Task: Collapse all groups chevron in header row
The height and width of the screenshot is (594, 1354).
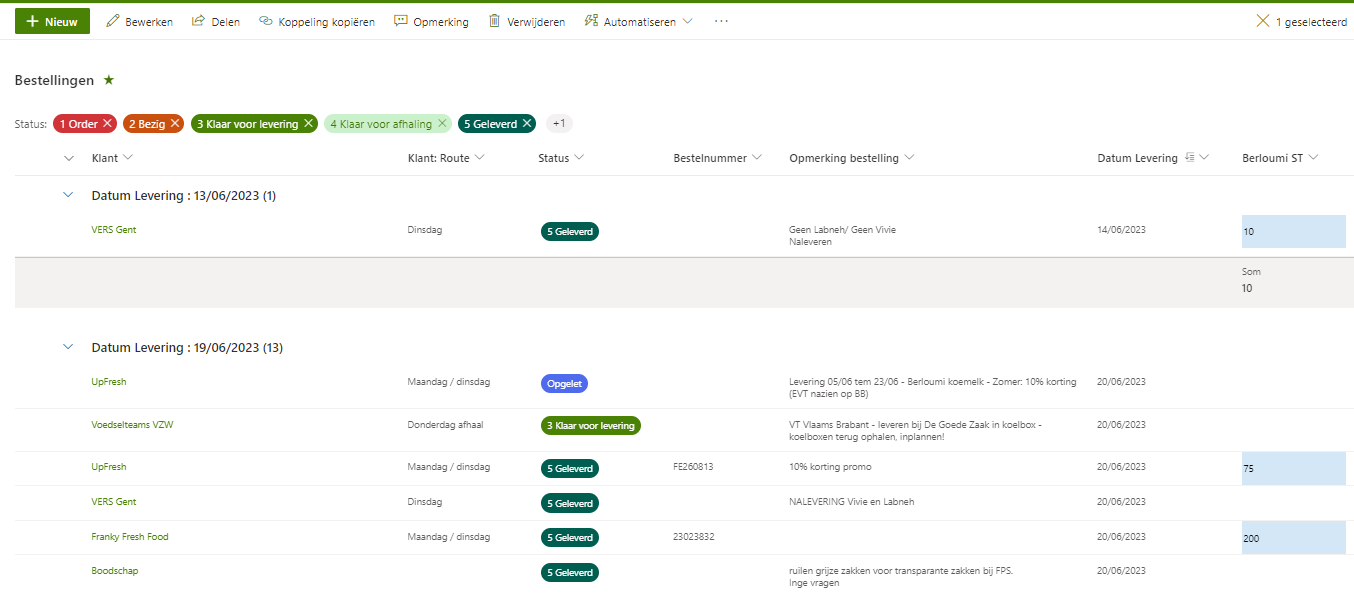Action: click(69, 158)
